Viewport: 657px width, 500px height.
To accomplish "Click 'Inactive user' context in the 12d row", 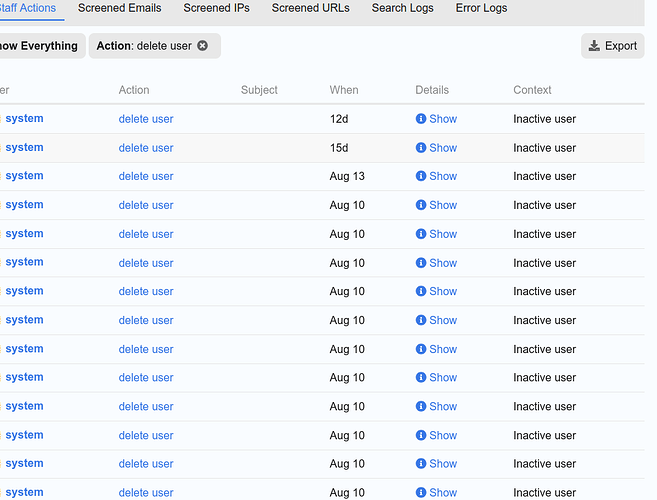I will pos(544,119).
